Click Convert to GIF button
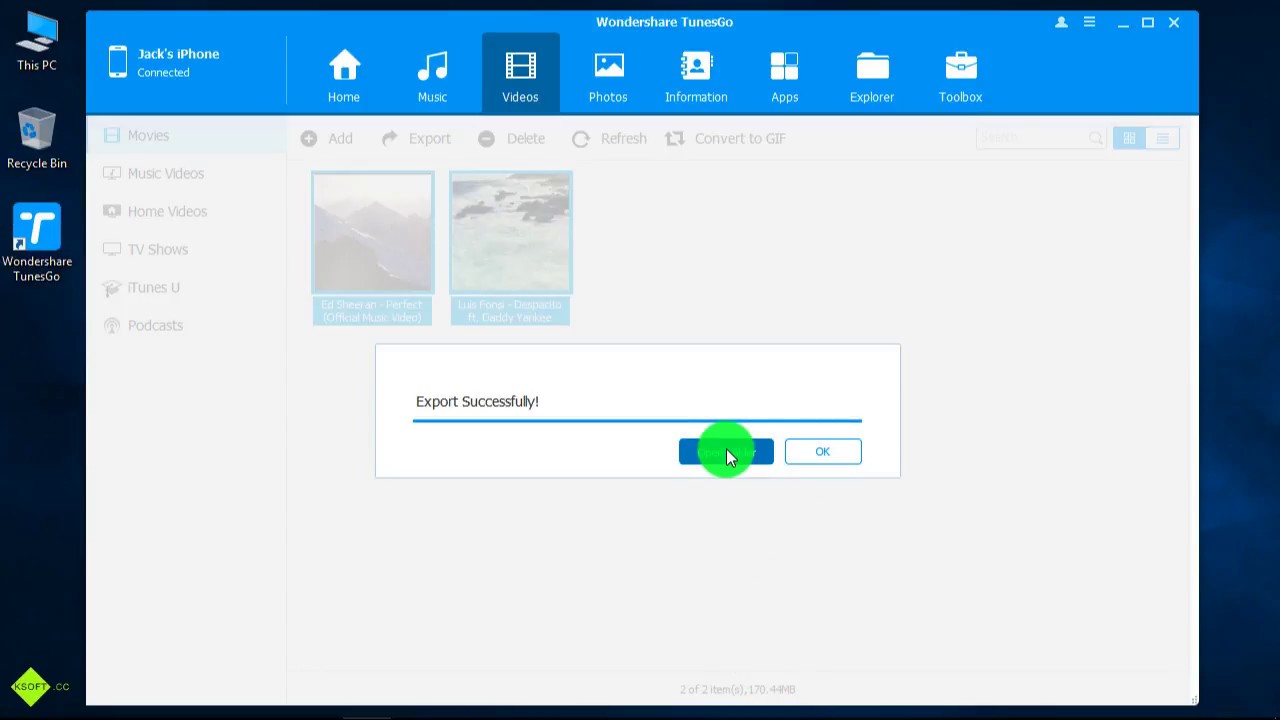Viewport: 1280px width, 720px height. point(726,138)
